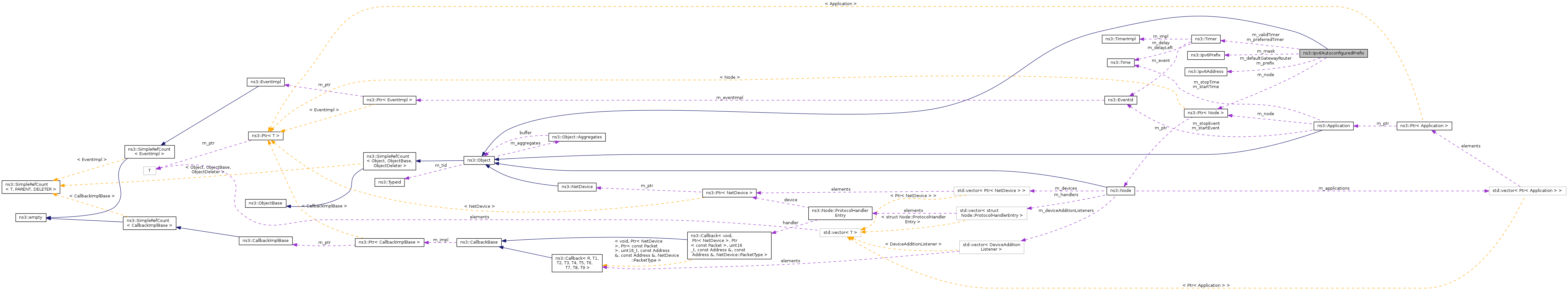
Task: Click the < DeviceAdditionListener > label
Action: (x=913, y=244)
